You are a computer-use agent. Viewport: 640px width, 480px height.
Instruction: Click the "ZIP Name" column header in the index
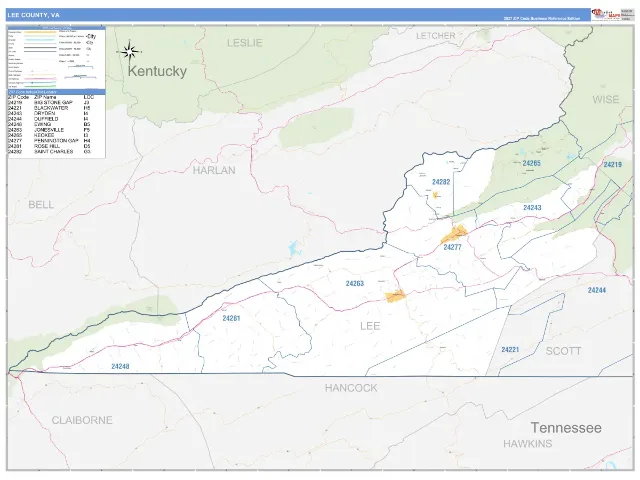coord(45,98)
